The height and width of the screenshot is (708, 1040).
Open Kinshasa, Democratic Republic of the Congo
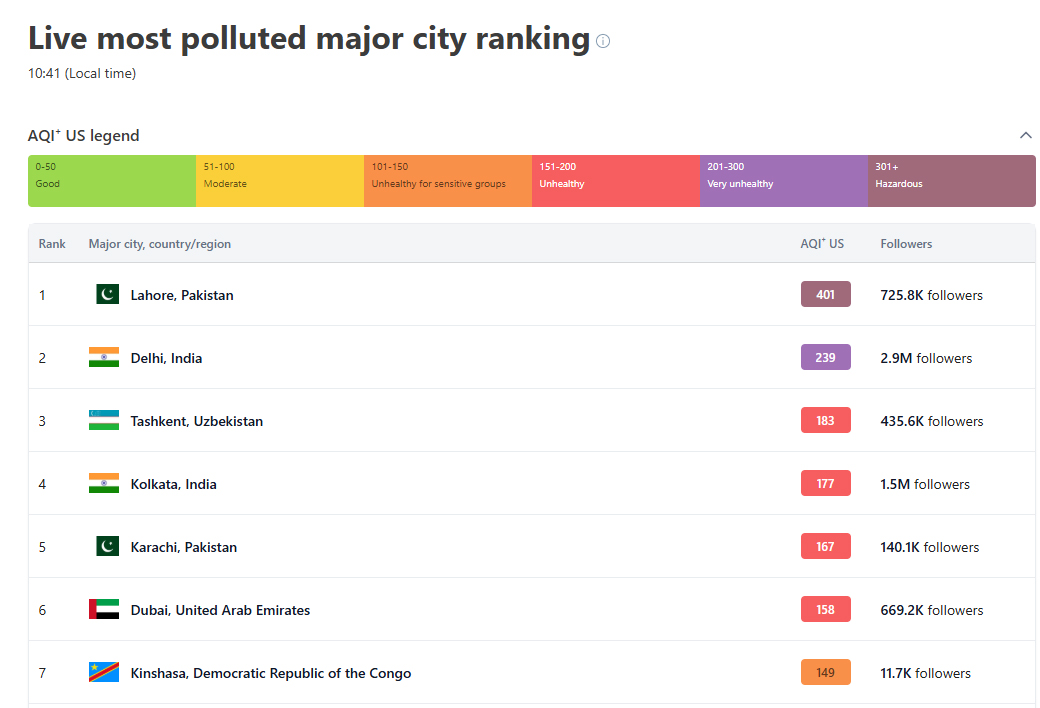tap(271, 673)
